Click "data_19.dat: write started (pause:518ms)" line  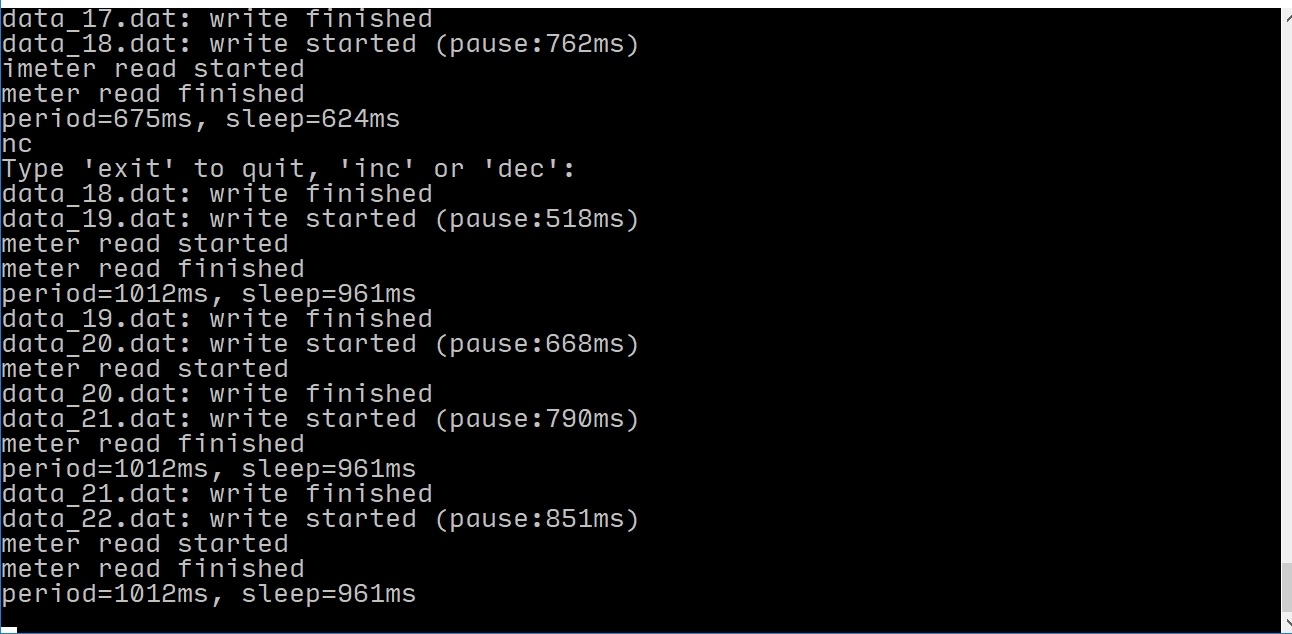coord(319,219)
